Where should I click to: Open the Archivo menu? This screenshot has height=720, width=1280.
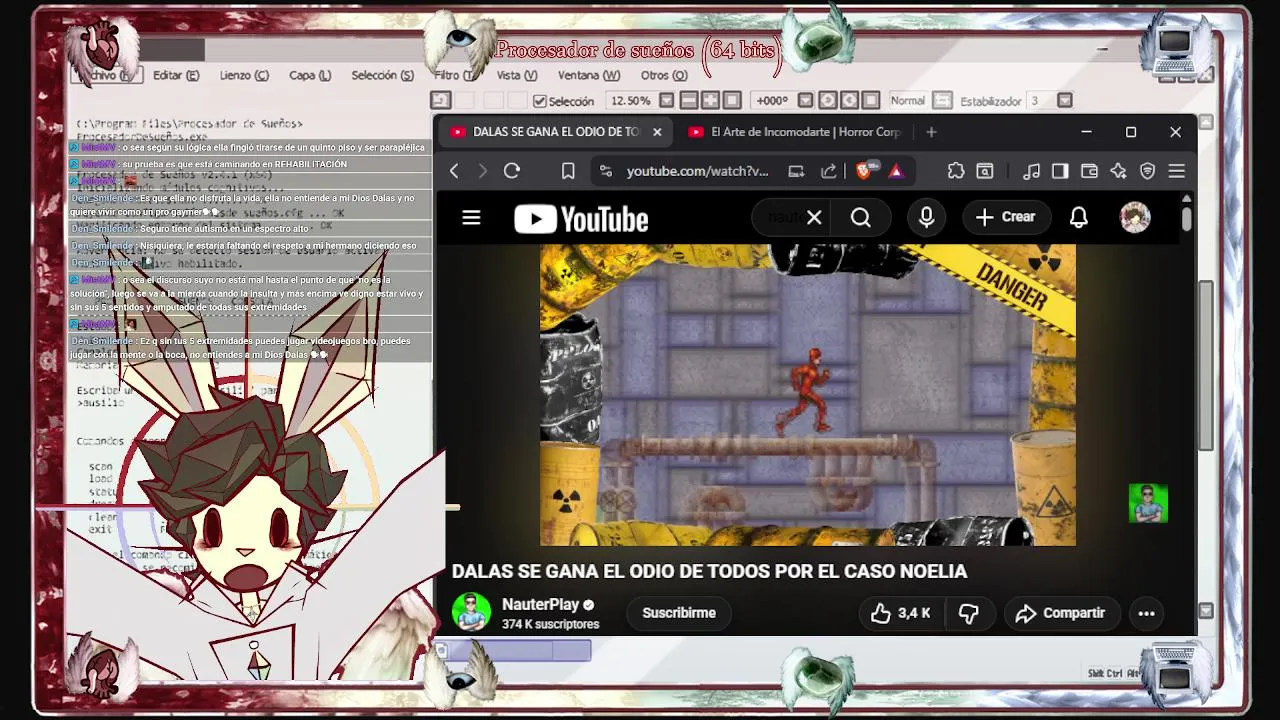click(108, 75)
